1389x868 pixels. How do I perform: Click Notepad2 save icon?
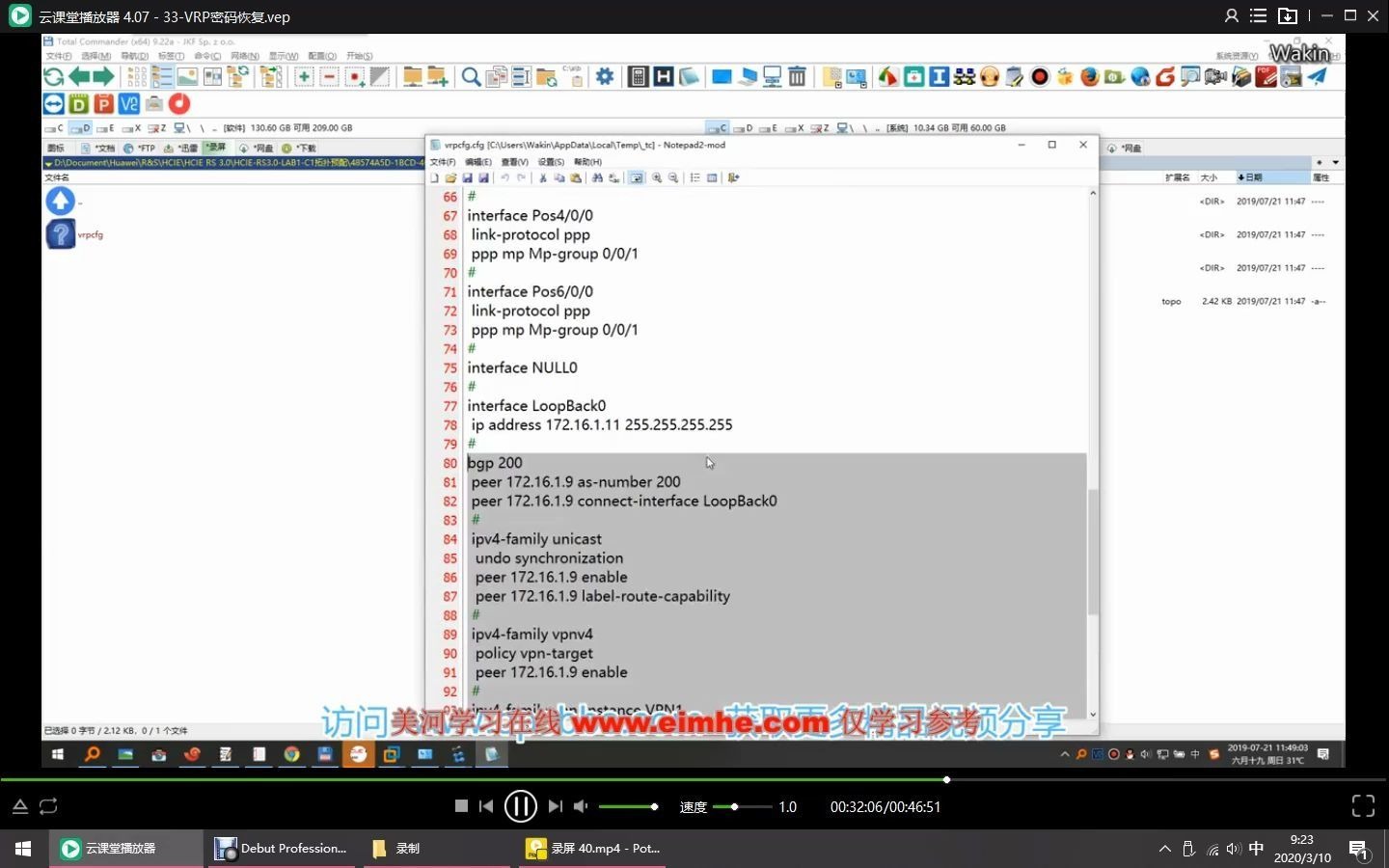click(x=467, y=178)
